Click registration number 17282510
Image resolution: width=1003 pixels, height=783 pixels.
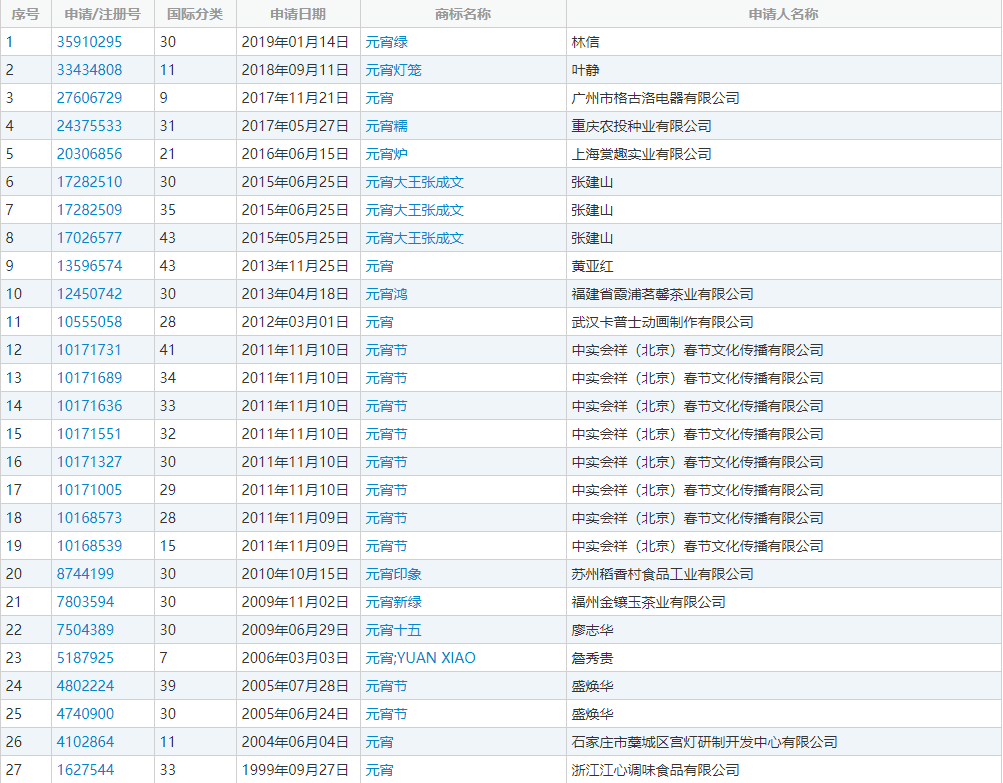coord(89,182)
